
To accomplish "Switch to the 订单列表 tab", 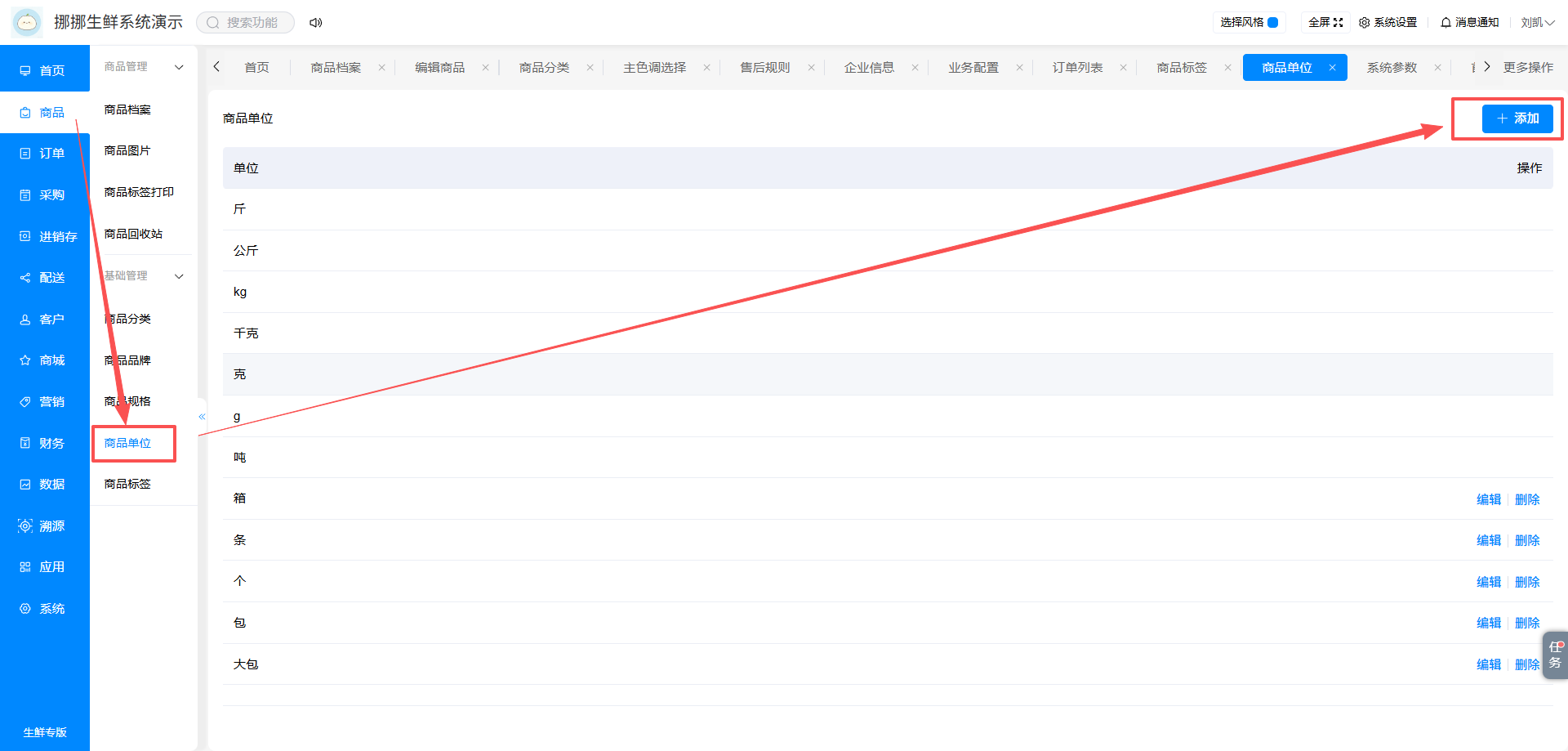I will [1077, 68].
